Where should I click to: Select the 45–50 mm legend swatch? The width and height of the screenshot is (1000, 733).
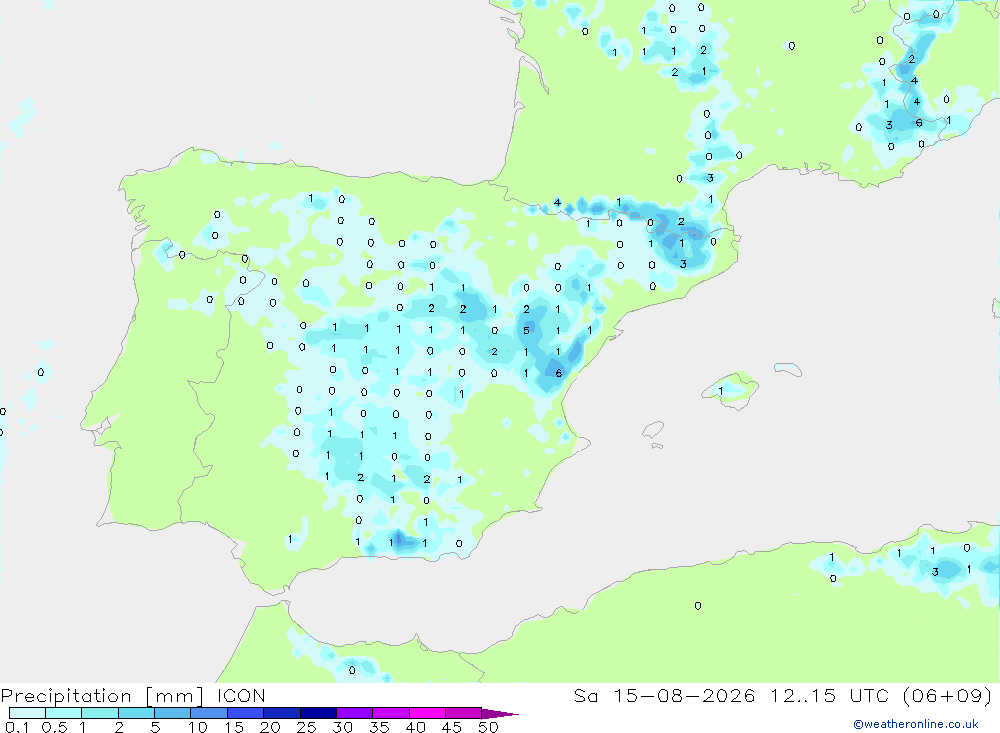[x=463, y=713]
